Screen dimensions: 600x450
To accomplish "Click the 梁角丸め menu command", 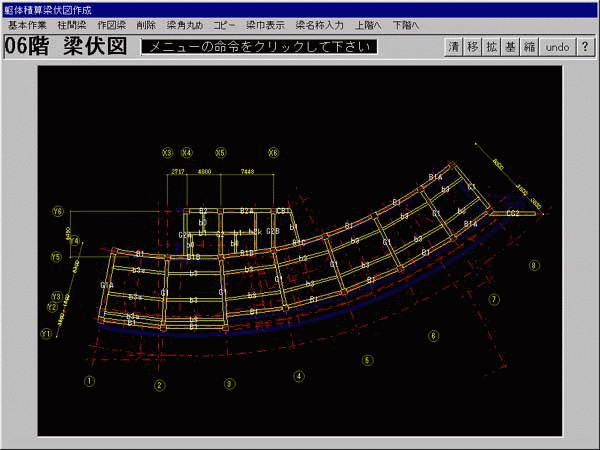I will [x=187, y=24].
